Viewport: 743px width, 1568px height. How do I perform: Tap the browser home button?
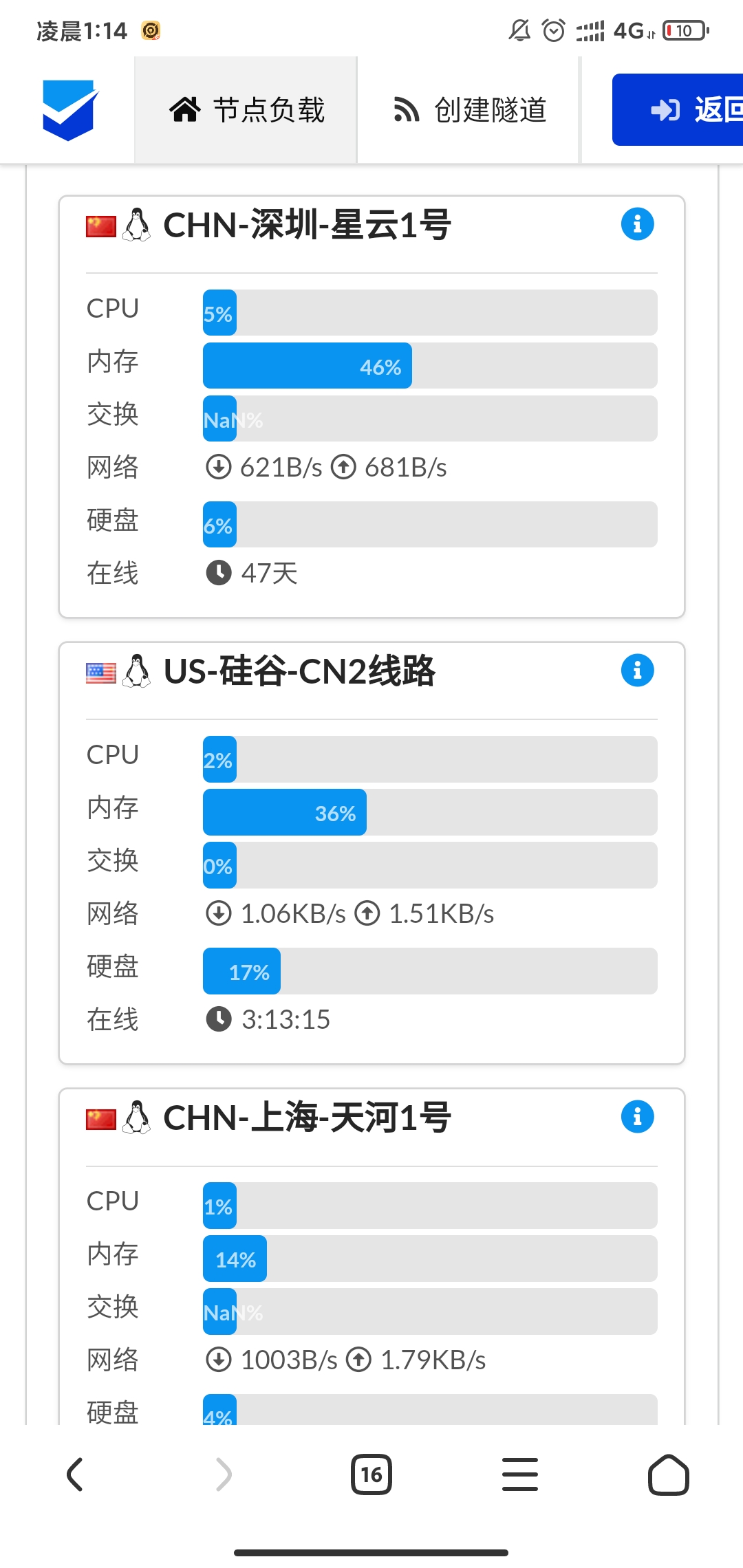coord(669,1474)
